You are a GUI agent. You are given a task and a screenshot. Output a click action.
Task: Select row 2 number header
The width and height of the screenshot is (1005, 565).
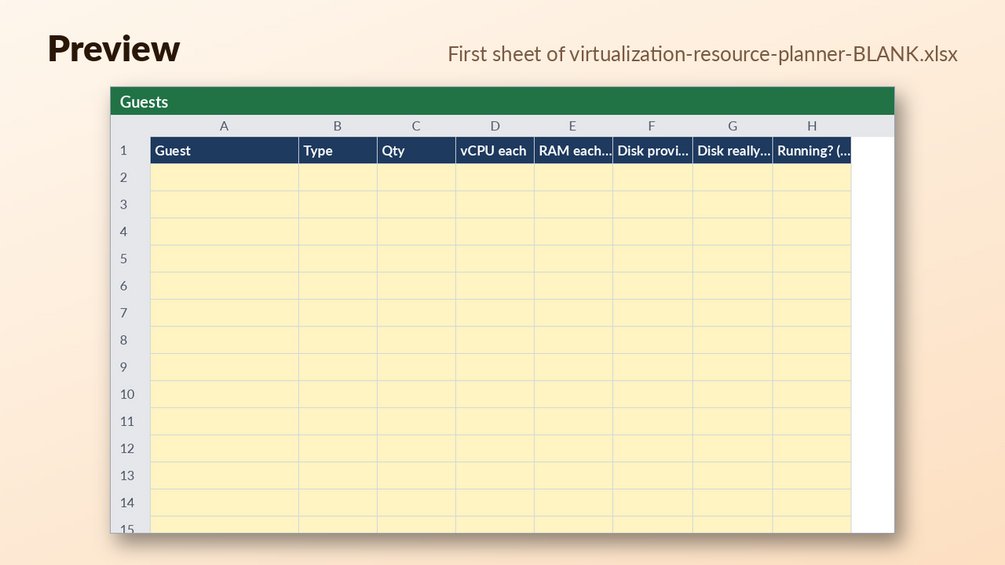[130, 177]
